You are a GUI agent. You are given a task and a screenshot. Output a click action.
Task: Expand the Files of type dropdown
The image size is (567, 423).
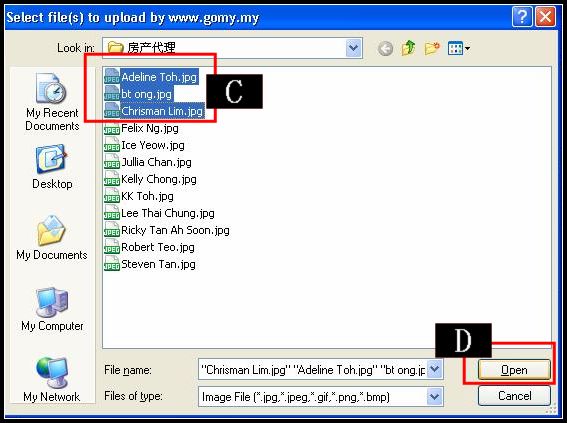click(x=434, y=397)
